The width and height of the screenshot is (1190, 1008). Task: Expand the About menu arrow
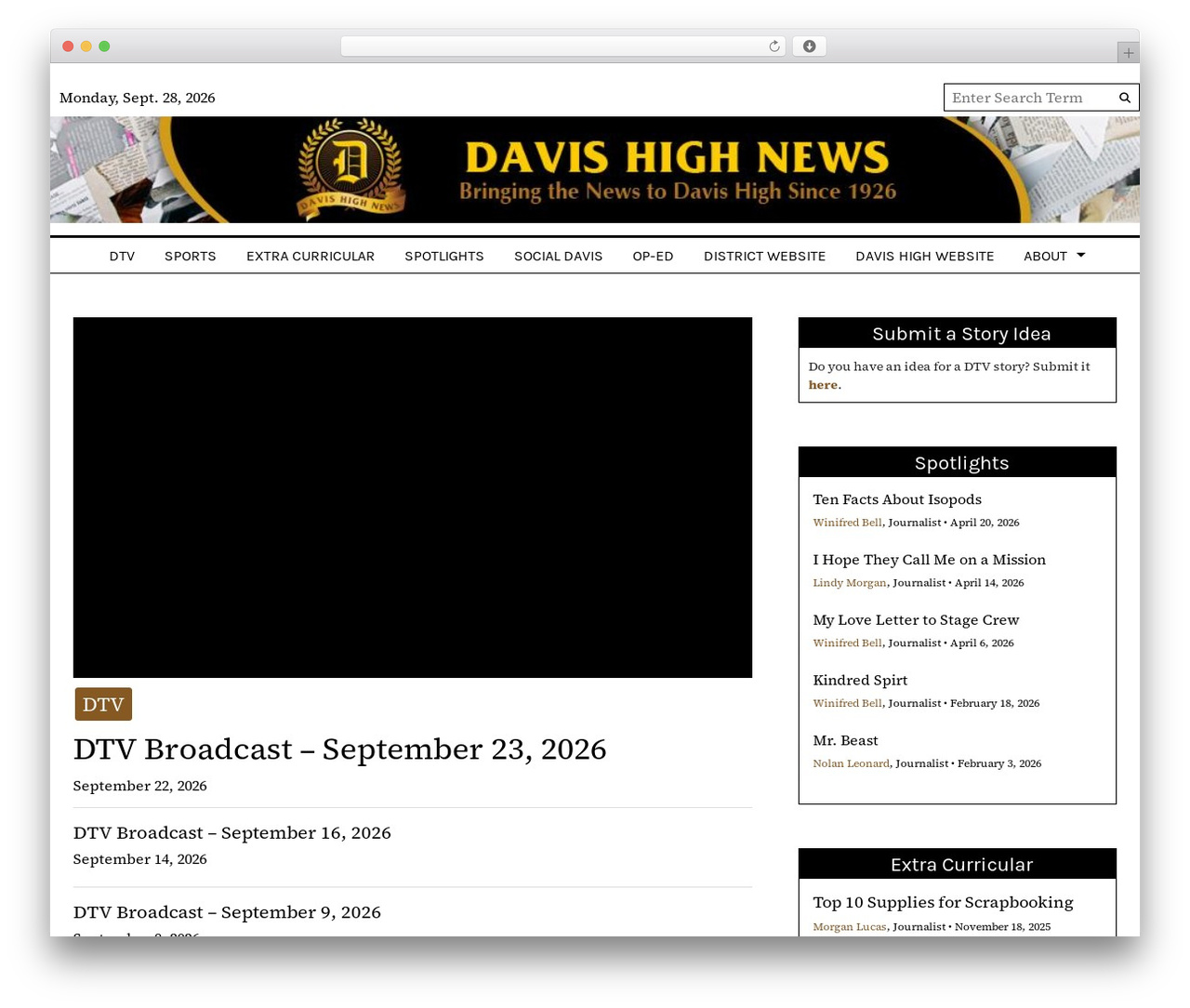pos(1080,255)
